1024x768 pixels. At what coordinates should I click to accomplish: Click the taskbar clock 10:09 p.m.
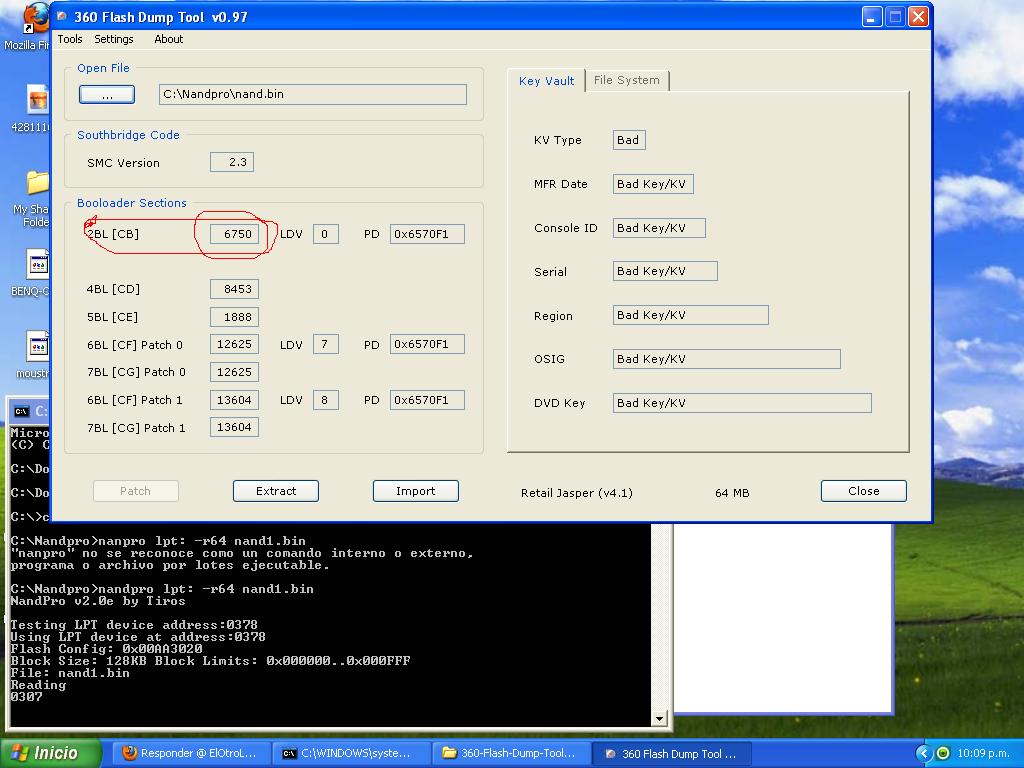(983, 754)
